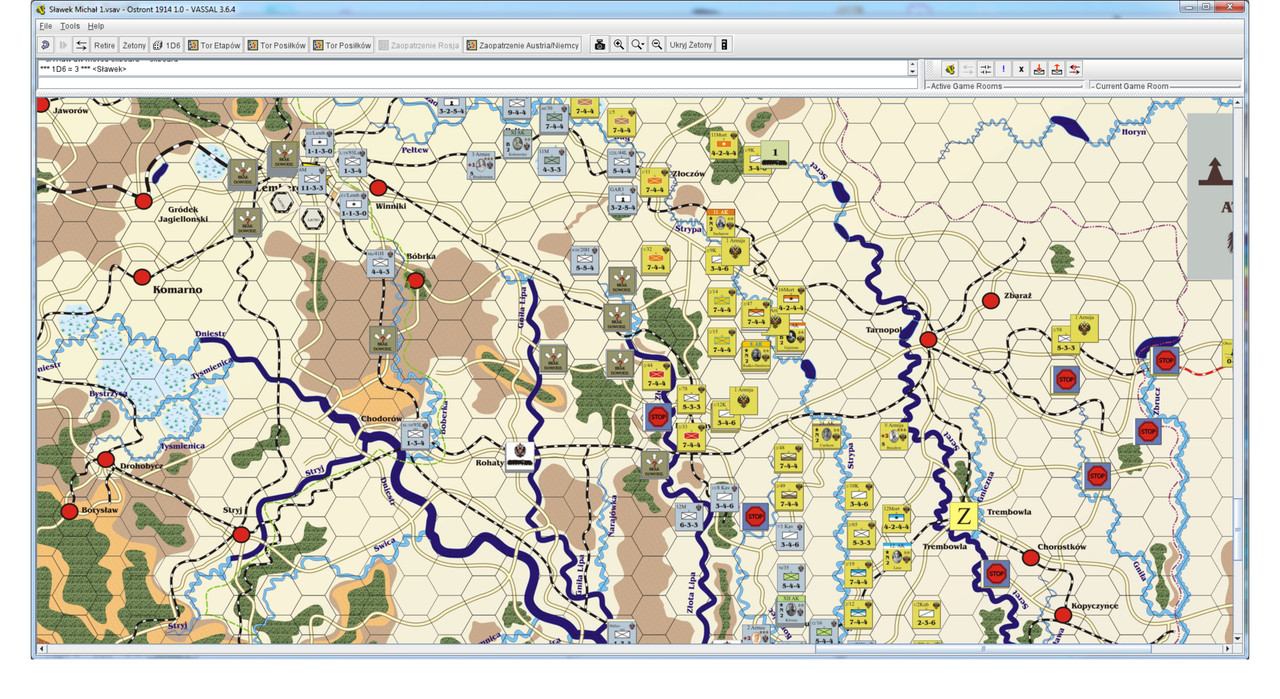Click the 'Komarno' map label

click(x=178, y=290)
